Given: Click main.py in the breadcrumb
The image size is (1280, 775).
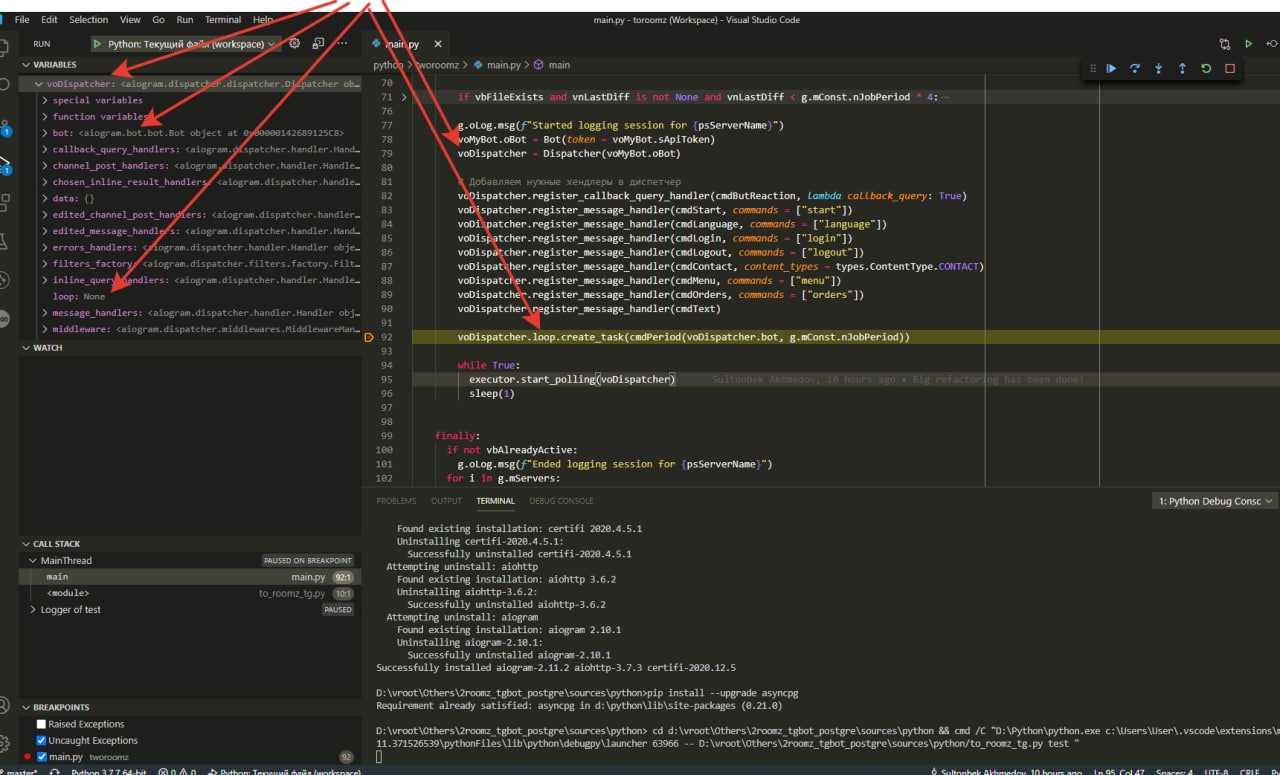Looking at the screenshot, I should pos(504,65).
